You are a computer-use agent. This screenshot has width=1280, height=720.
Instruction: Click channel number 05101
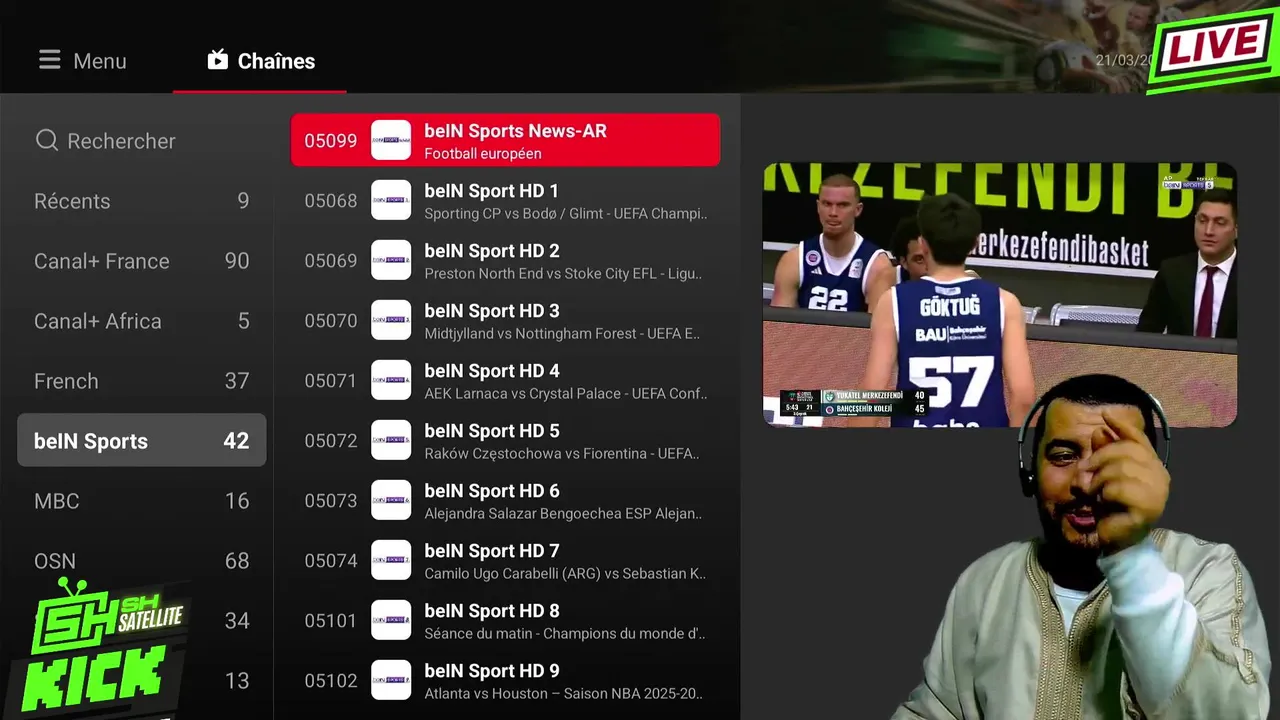coord(331,621)
